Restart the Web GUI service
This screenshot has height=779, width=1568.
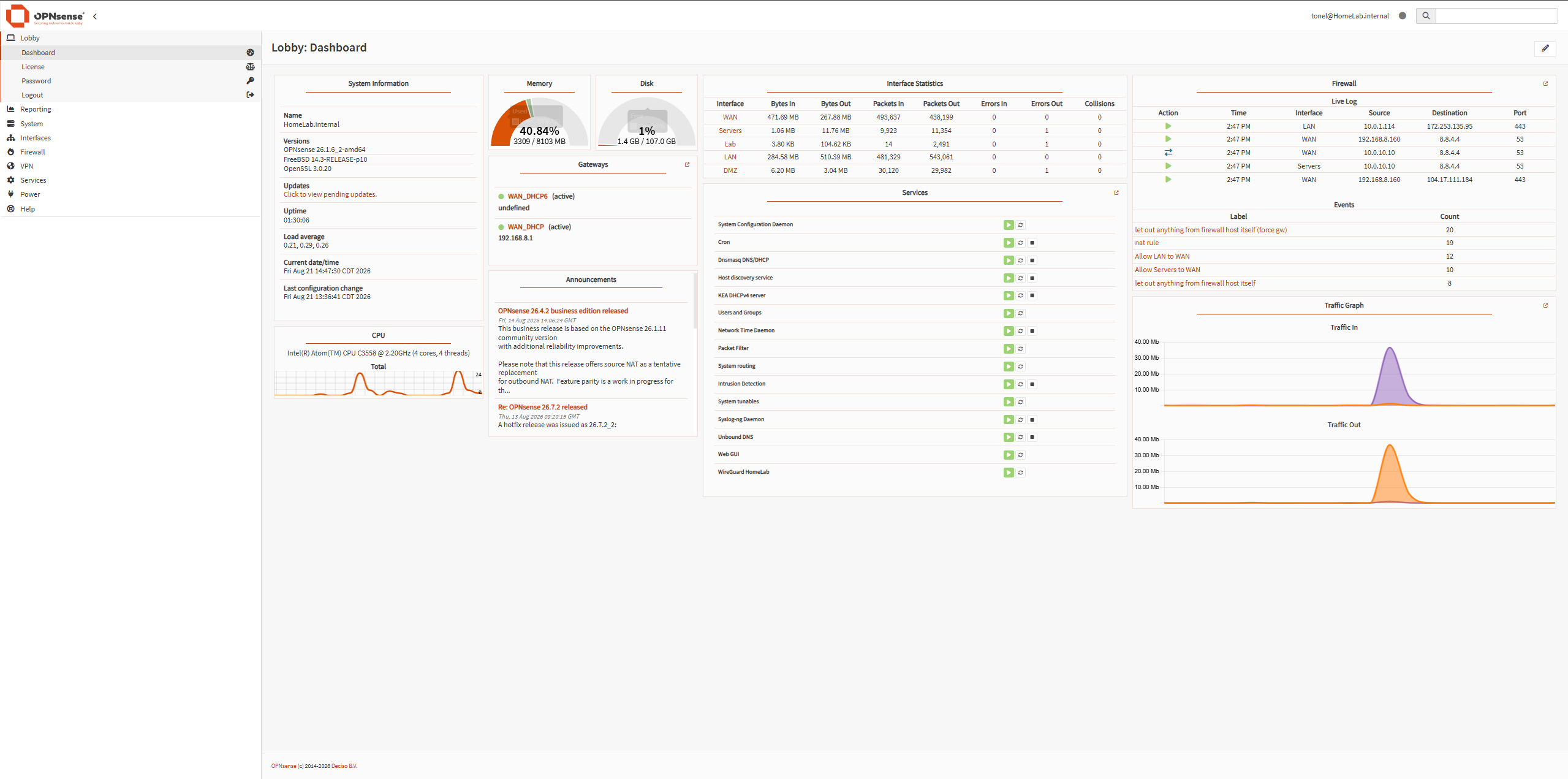1020,455
